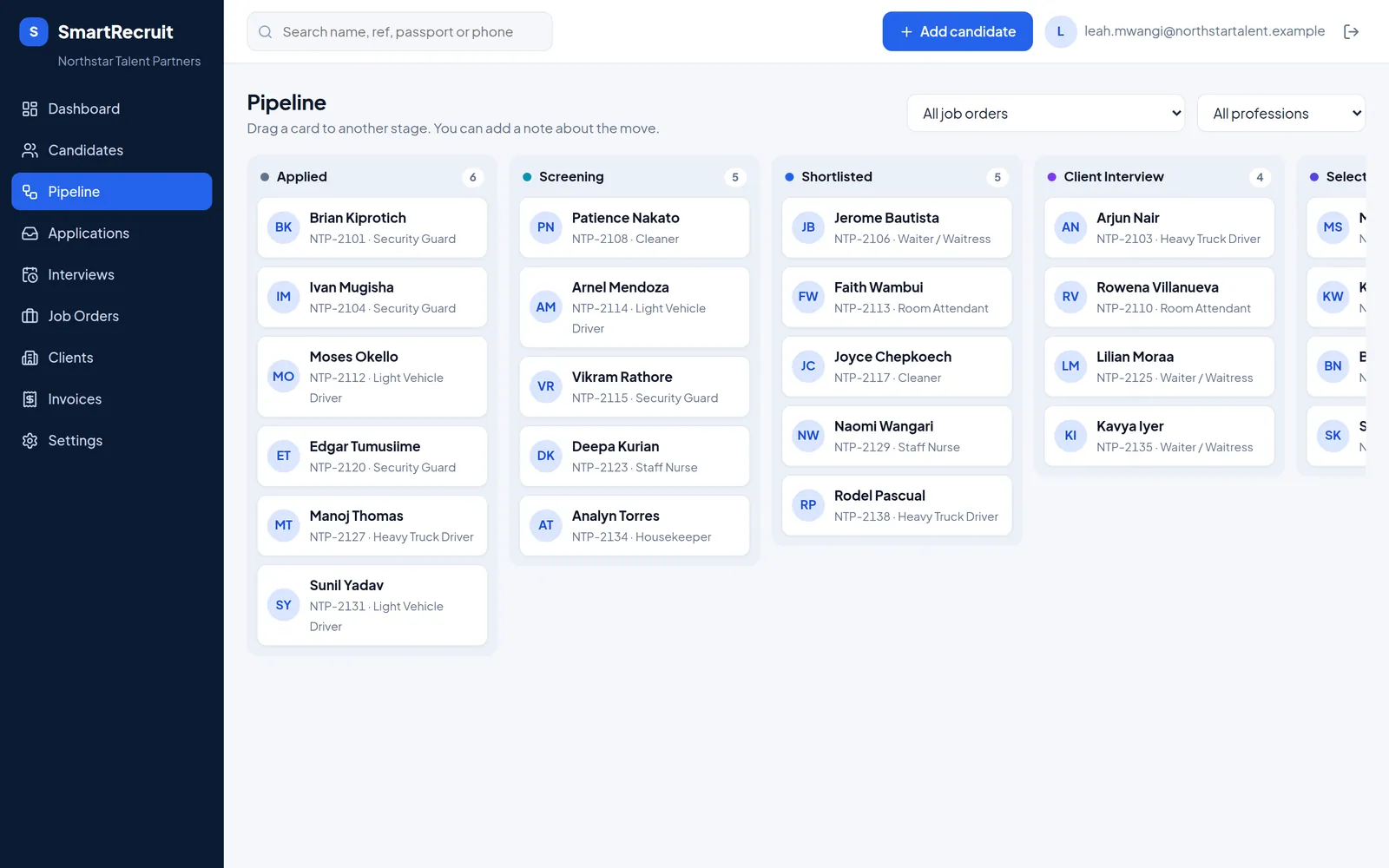Image resolution: width=1389 pixels, height=868 pixels.
Task: Click the JB avatar of Jerome Bautista
Action: point(808,227)
